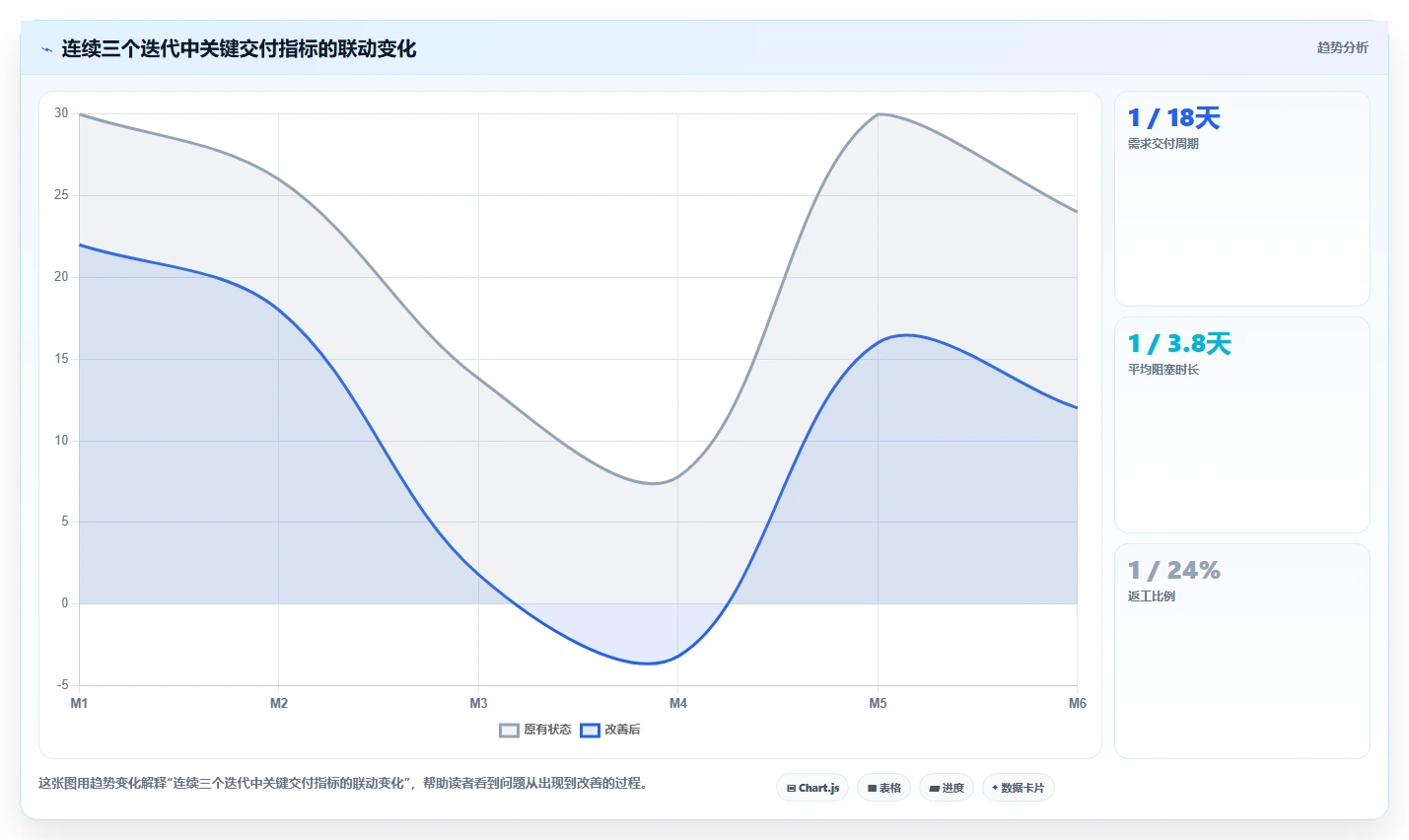Select the 进度 tag chip

coord(947,788)
